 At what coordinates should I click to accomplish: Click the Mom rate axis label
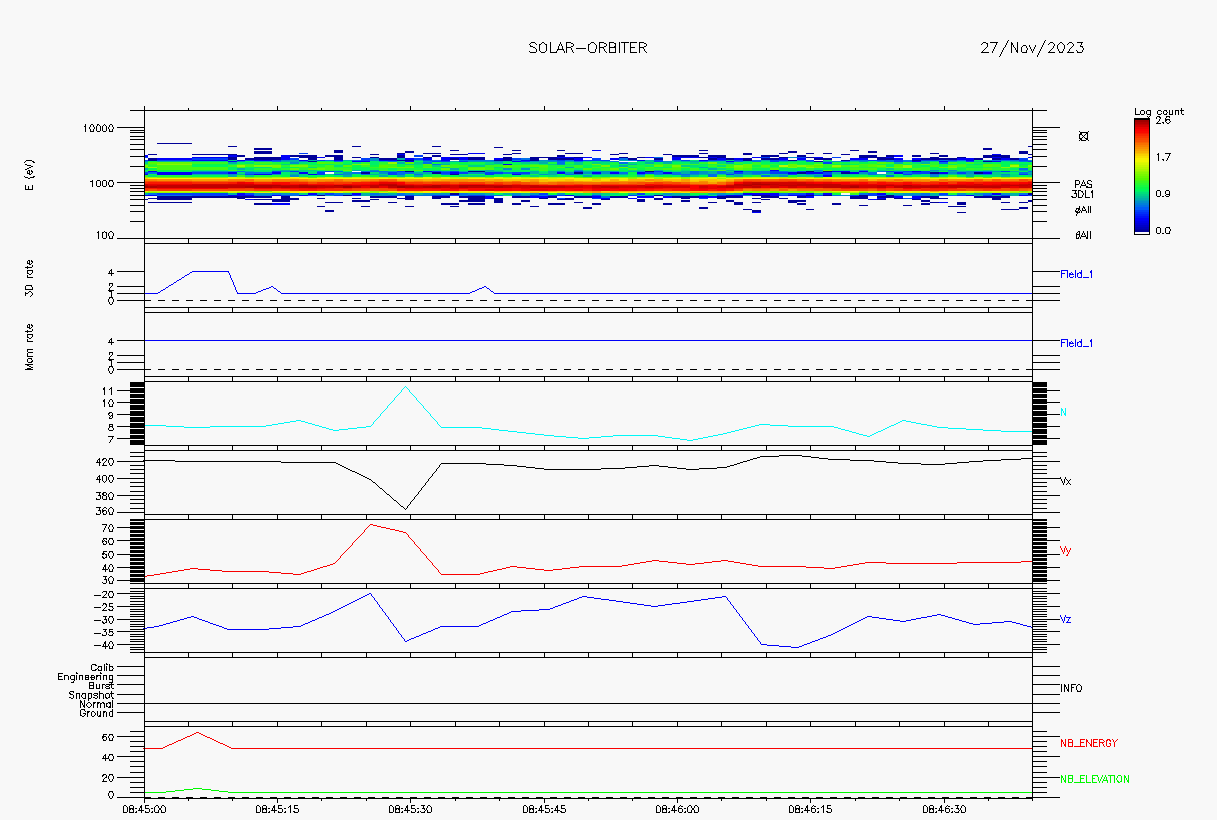click(x=30, y=346)
